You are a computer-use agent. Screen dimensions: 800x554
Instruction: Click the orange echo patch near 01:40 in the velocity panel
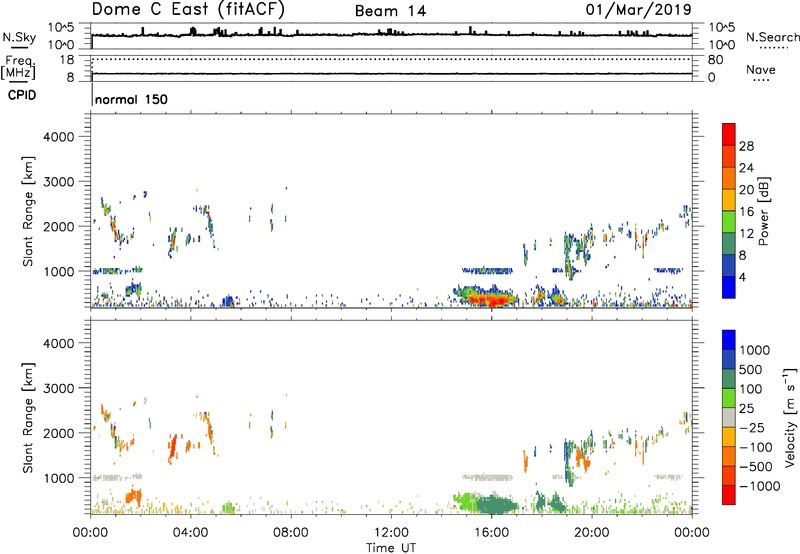tap(134, 496)
